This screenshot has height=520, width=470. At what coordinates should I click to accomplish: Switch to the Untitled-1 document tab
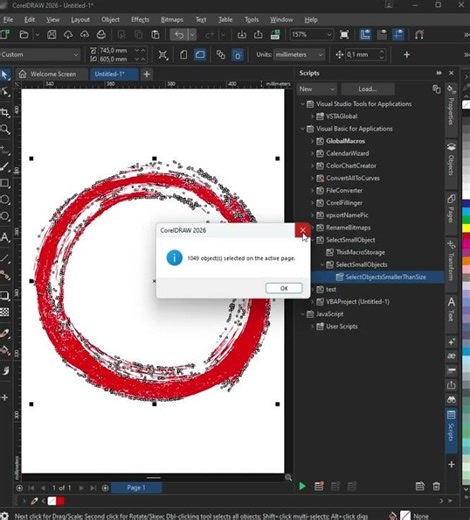(x=114, y=74)
